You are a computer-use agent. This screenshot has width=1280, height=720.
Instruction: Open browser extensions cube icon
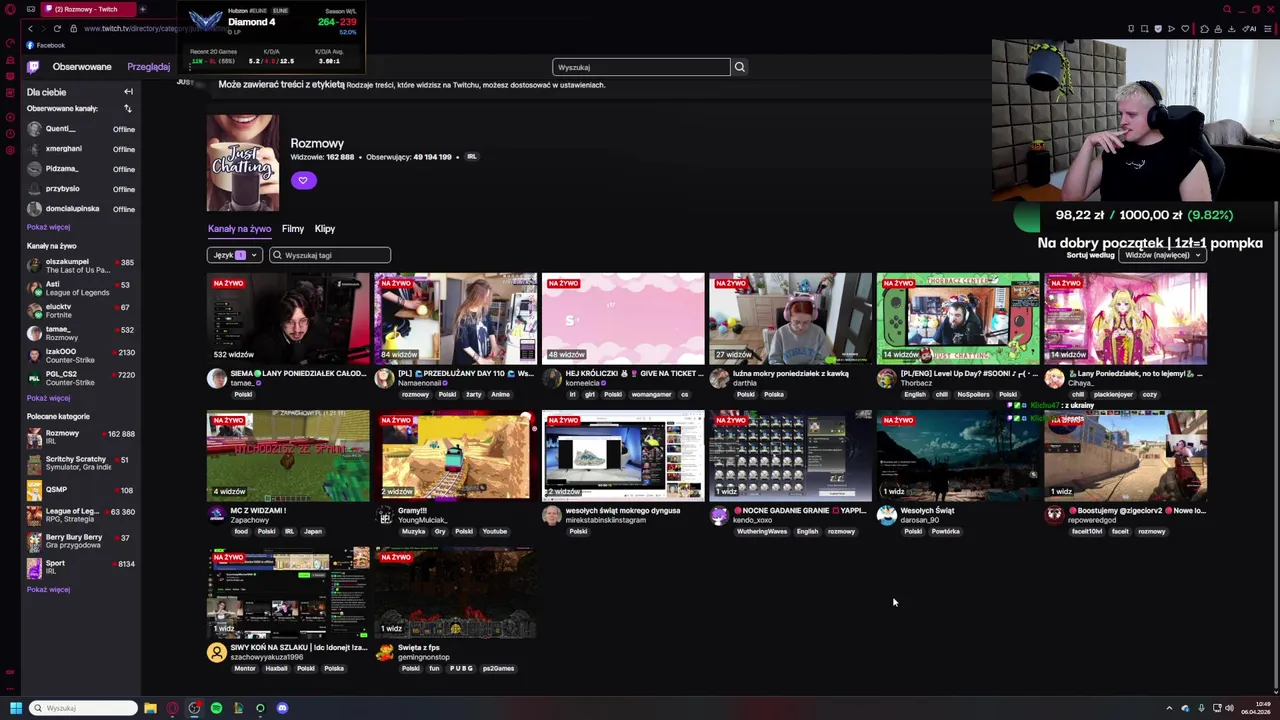(1204, 28)
